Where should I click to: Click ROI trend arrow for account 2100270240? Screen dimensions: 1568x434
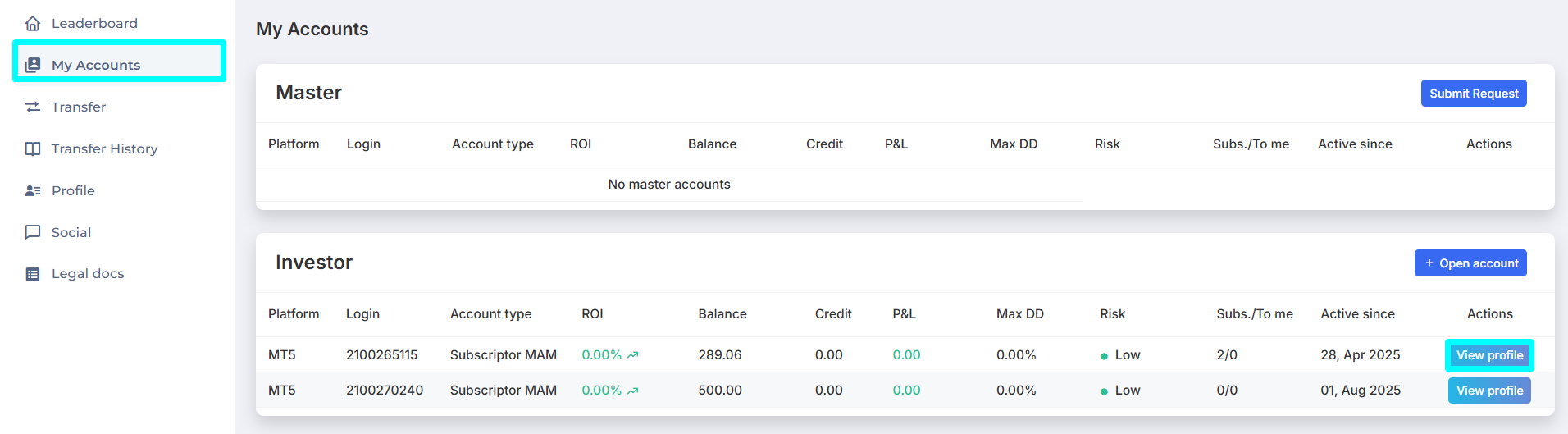point(632,391)
